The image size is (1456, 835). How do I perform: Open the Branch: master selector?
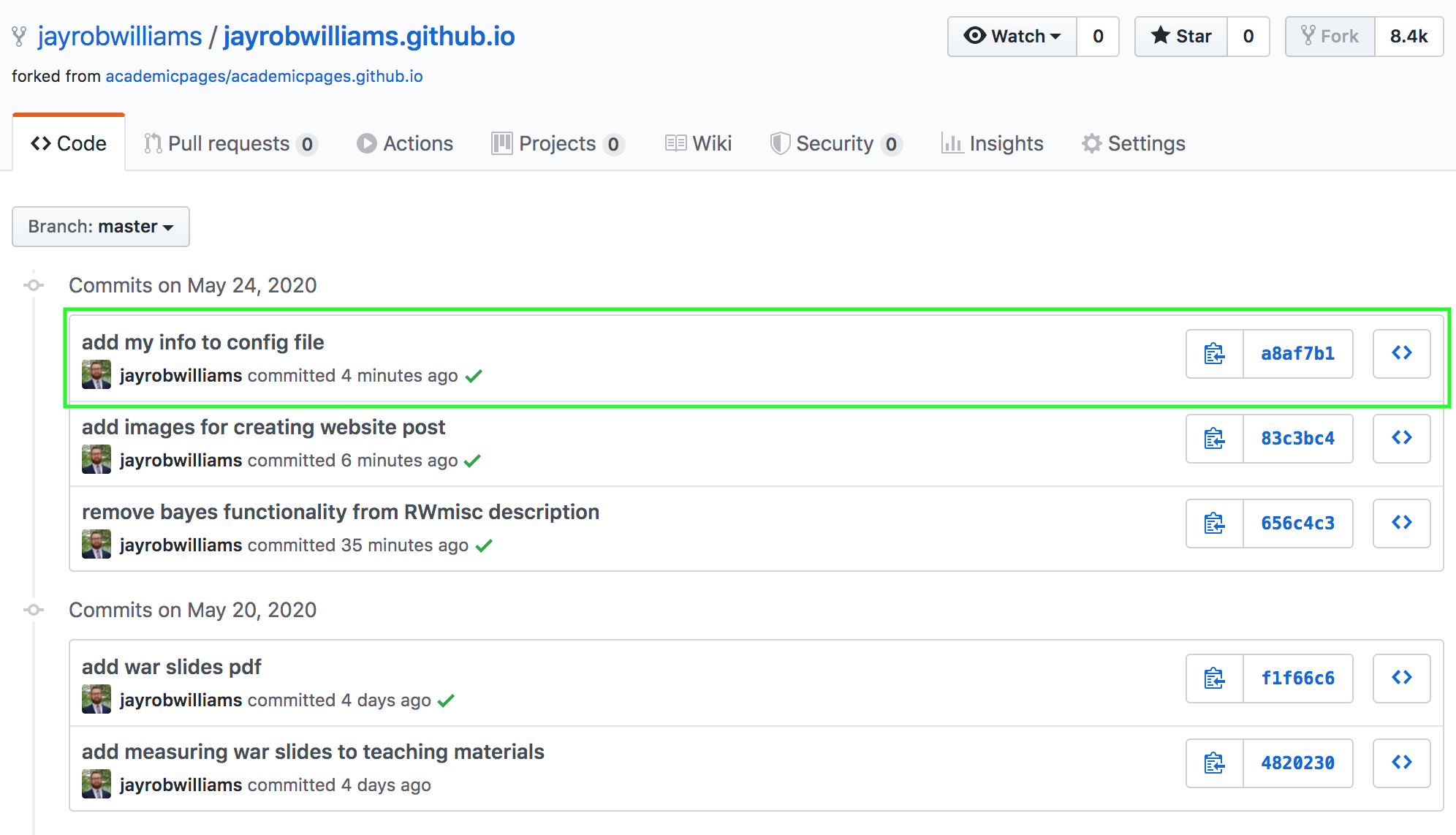coord(101,227)
